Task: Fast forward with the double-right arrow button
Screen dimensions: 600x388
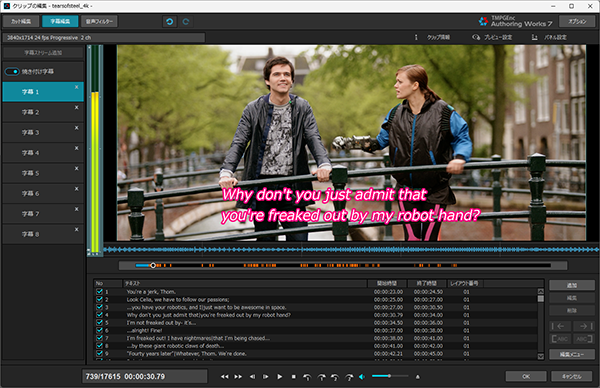Action: [x=238, y=377]
